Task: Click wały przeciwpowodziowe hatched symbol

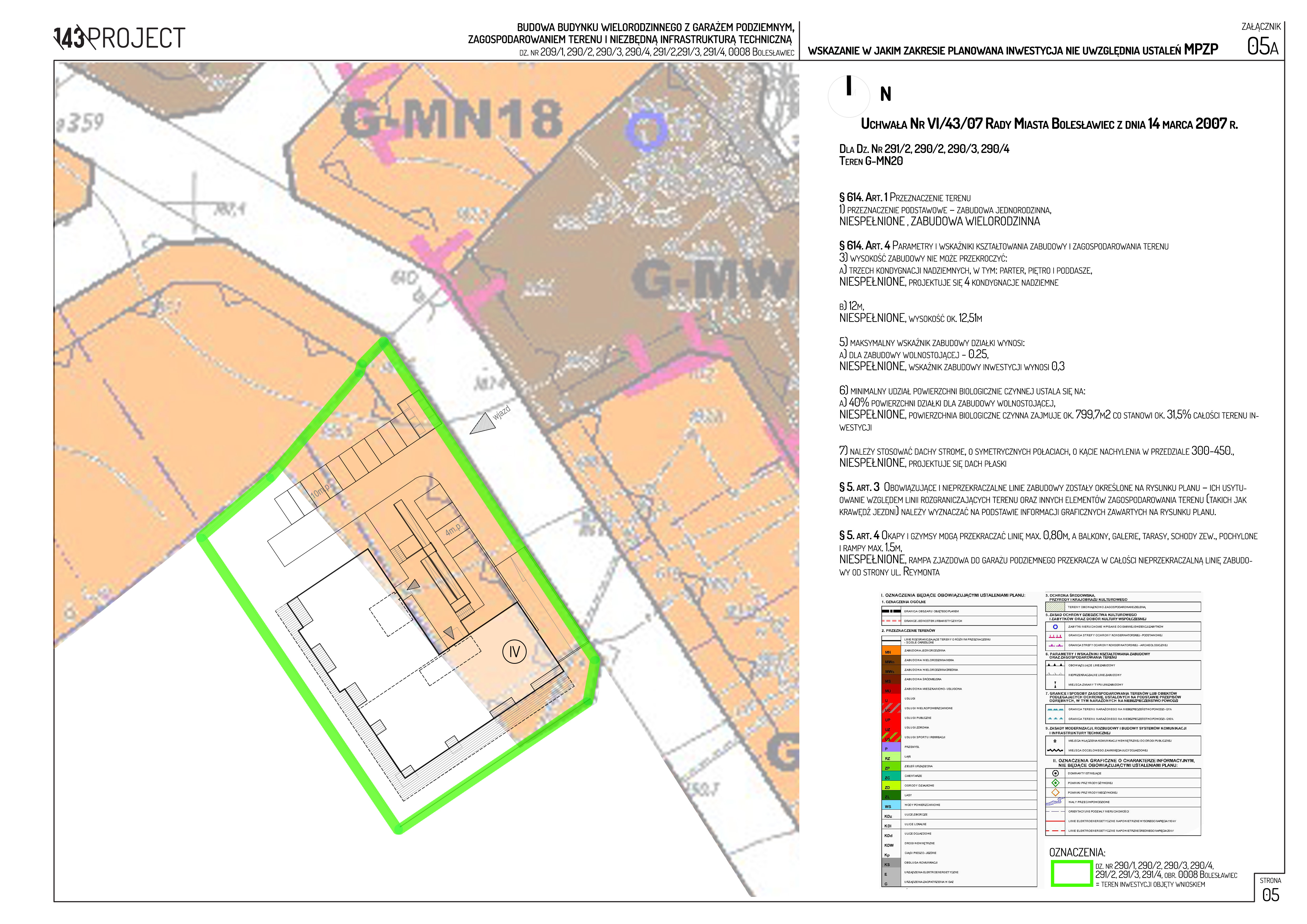Action: pyautogui.click(x=1055, y=801)
